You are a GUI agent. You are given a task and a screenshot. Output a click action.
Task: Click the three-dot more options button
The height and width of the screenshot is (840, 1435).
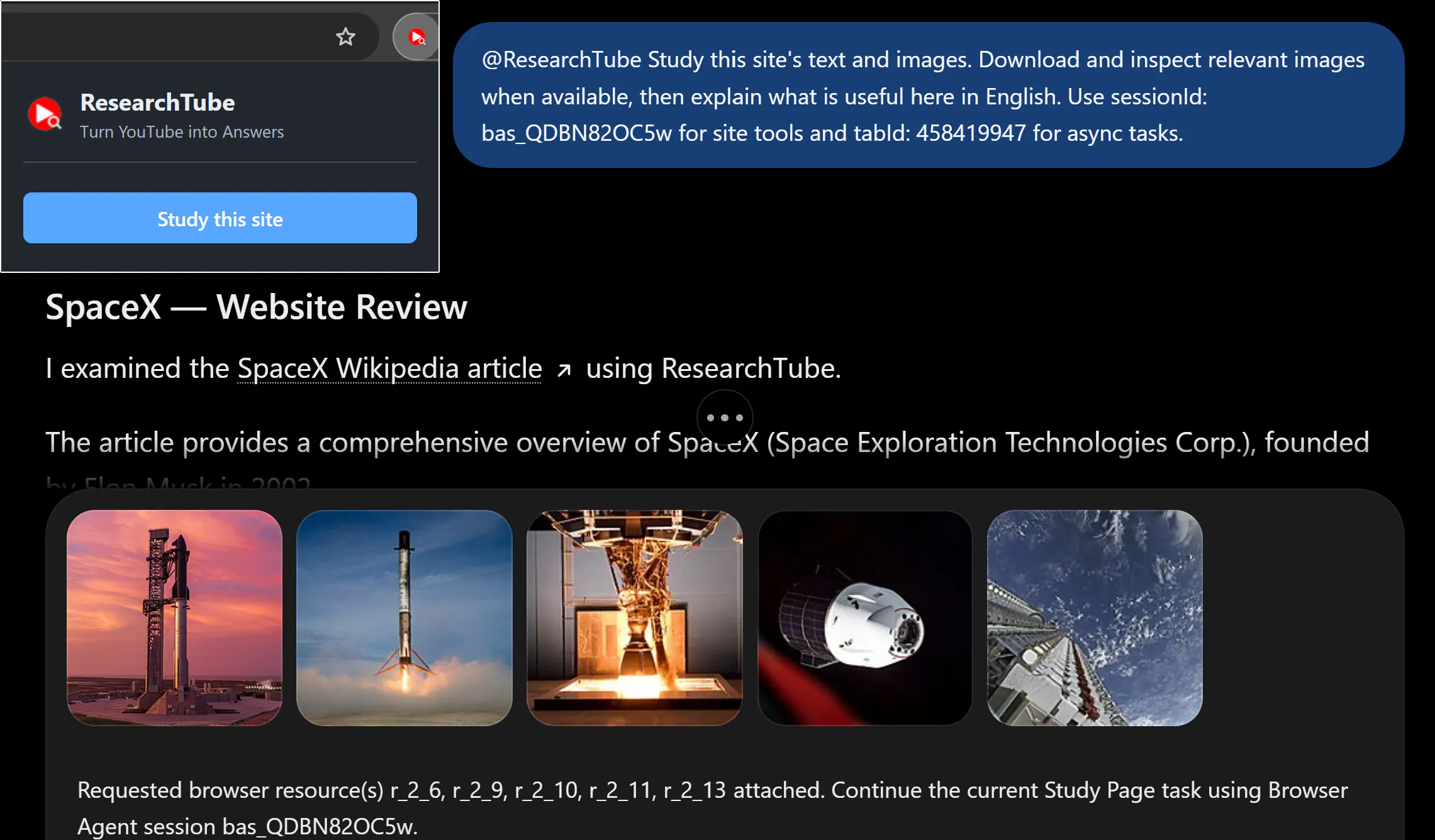click(725, 417)
